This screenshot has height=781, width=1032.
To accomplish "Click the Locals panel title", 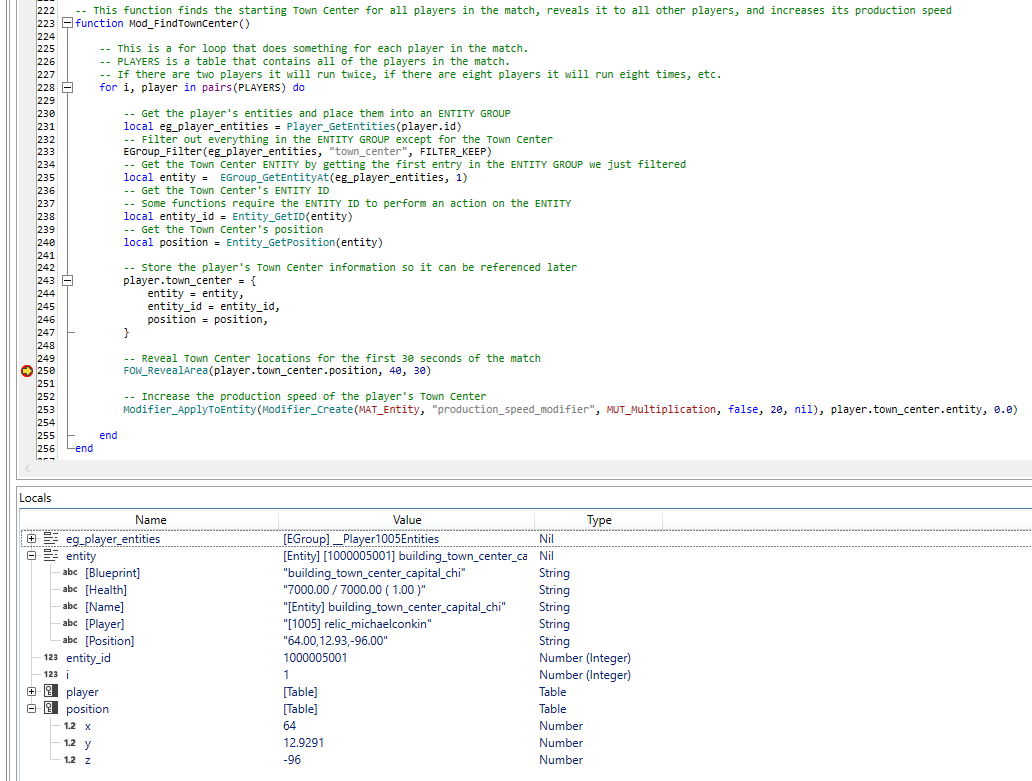I will coord(35,498).
